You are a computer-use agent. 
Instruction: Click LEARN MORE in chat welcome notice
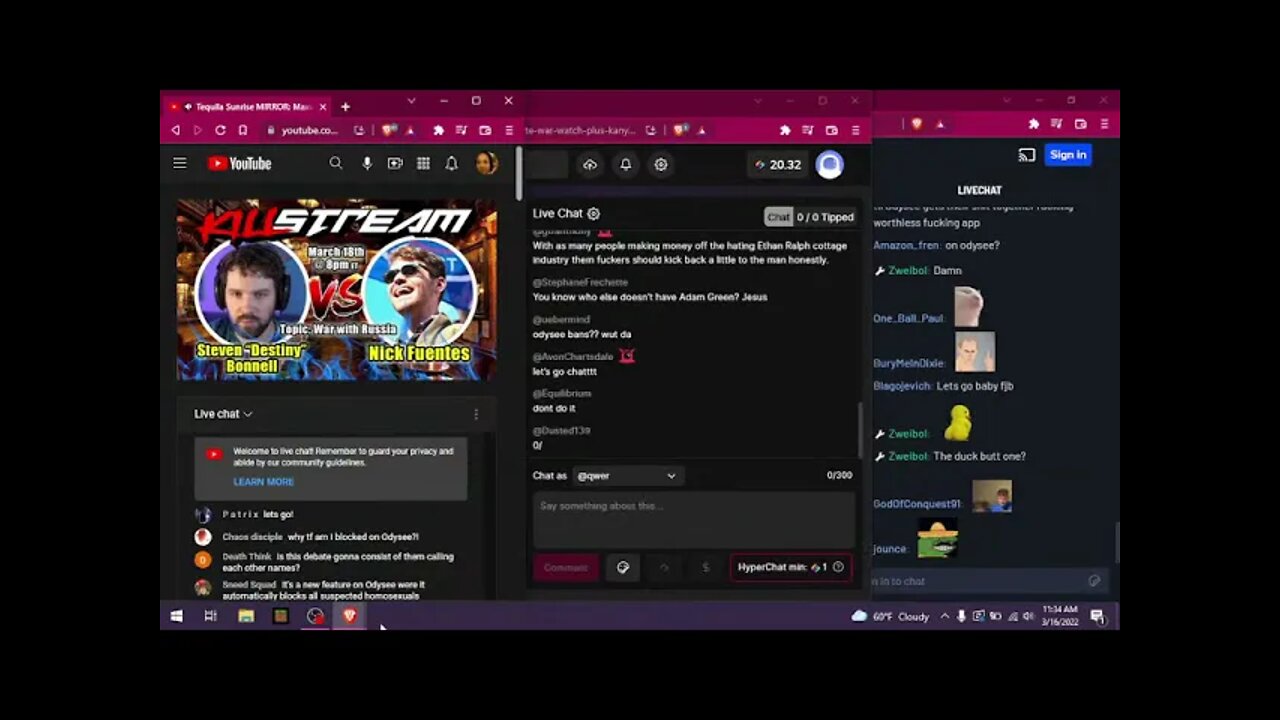coord(263,482)
